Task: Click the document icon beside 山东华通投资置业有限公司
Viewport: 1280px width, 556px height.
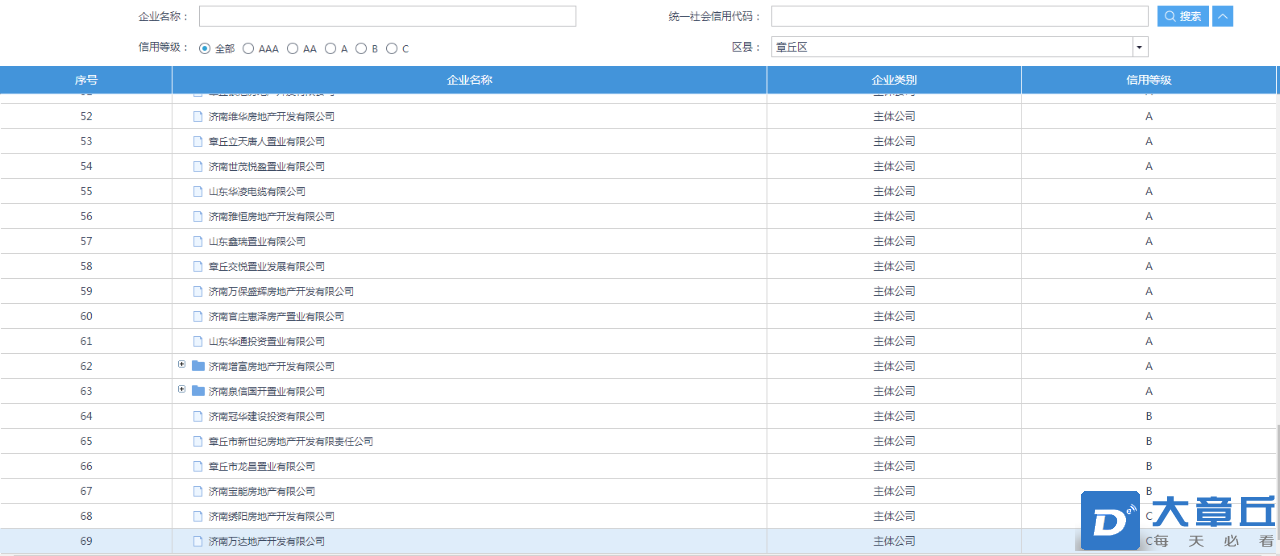Action: [198, 342]
